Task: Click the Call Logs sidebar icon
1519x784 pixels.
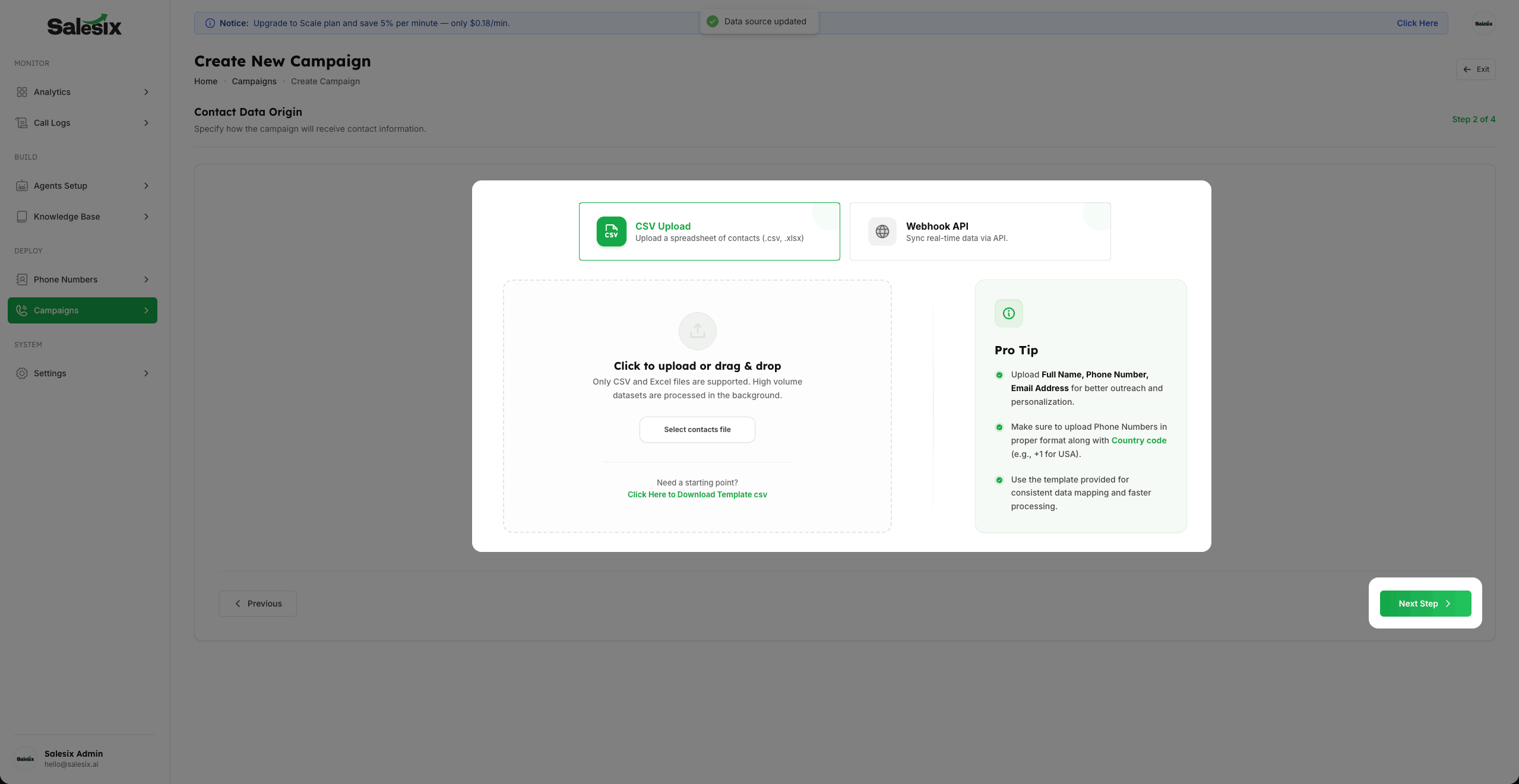Action: [22, 123]
